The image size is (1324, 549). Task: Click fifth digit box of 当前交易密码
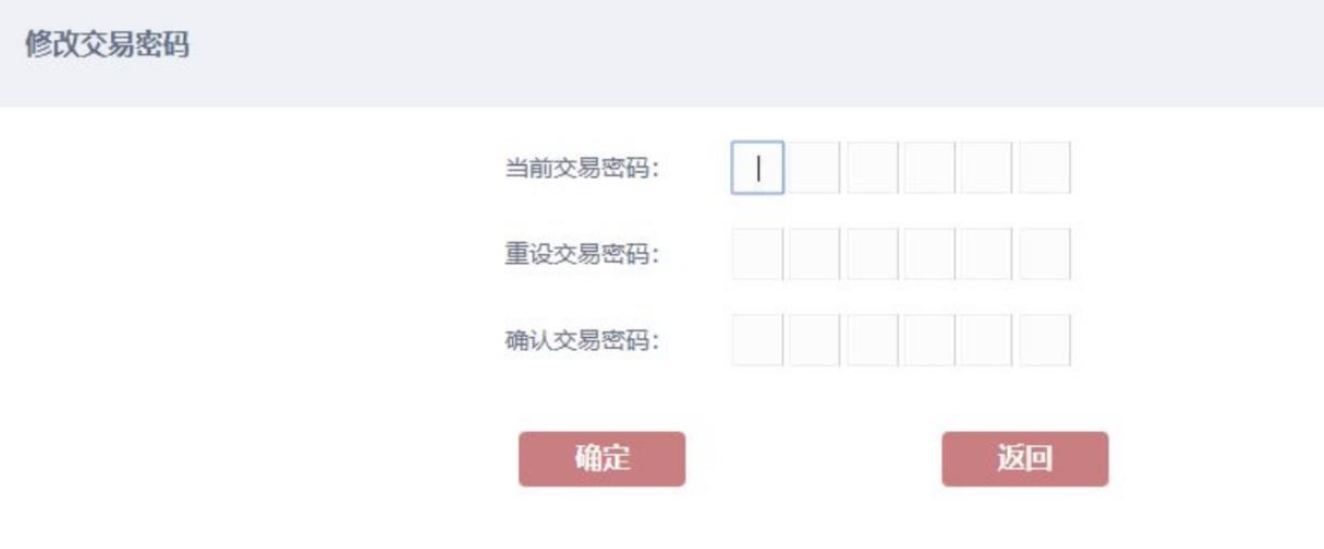click(987, 168)
